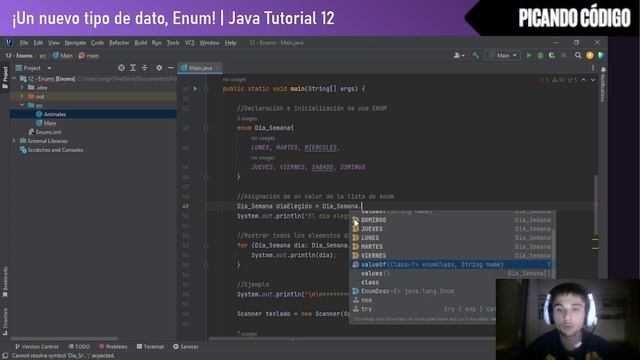Click run gutter icon beside main method

tap(195, 89)
